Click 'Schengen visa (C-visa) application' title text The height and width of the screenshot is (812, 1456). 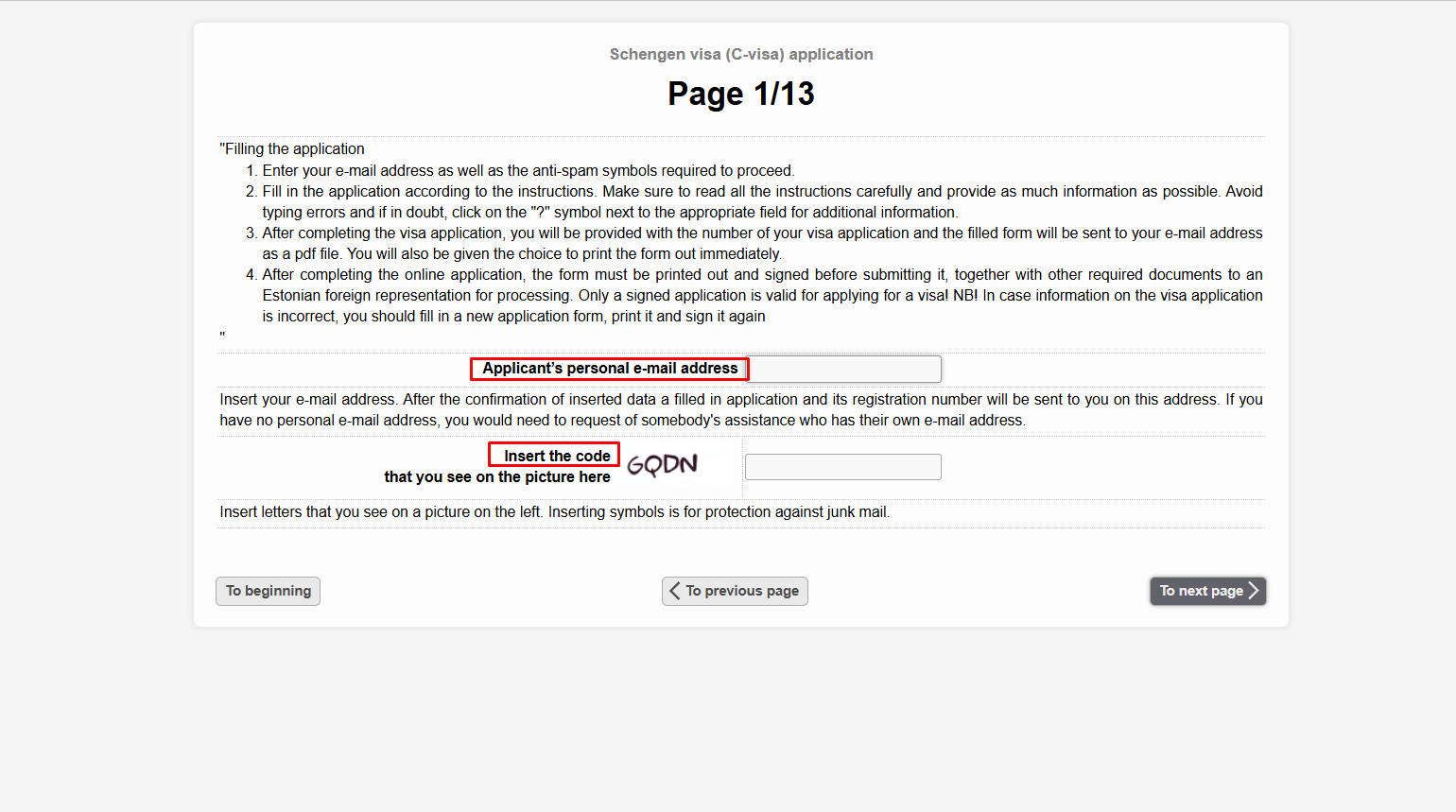[741, 54]
